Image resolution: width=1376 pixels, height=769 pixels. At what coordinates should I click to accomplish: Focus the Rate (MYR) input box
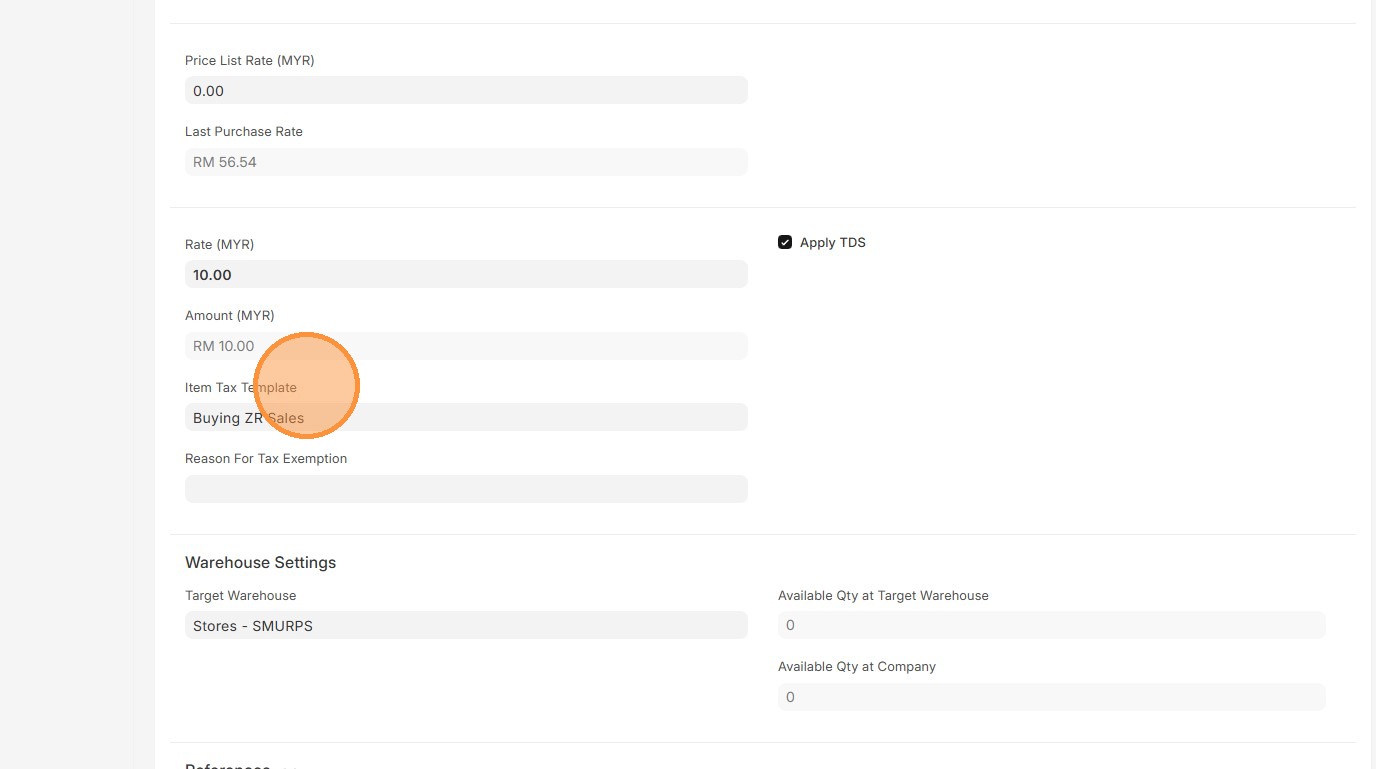click(x=466, y=275)
